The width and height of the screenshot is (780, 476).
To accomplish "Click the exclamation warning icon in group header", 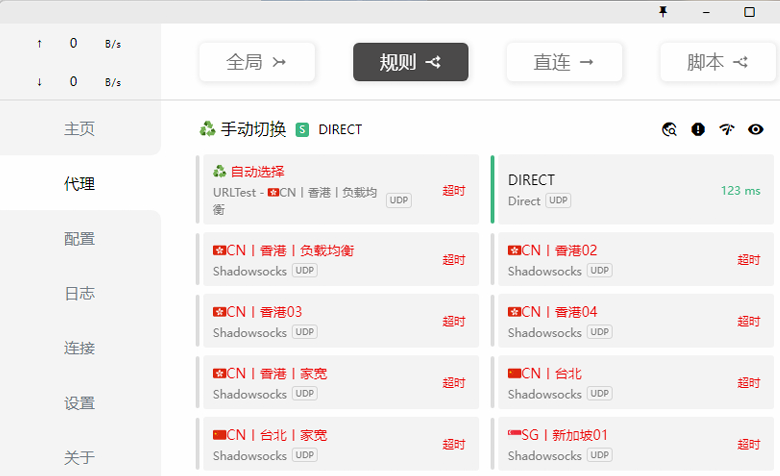I will (698, 129).
